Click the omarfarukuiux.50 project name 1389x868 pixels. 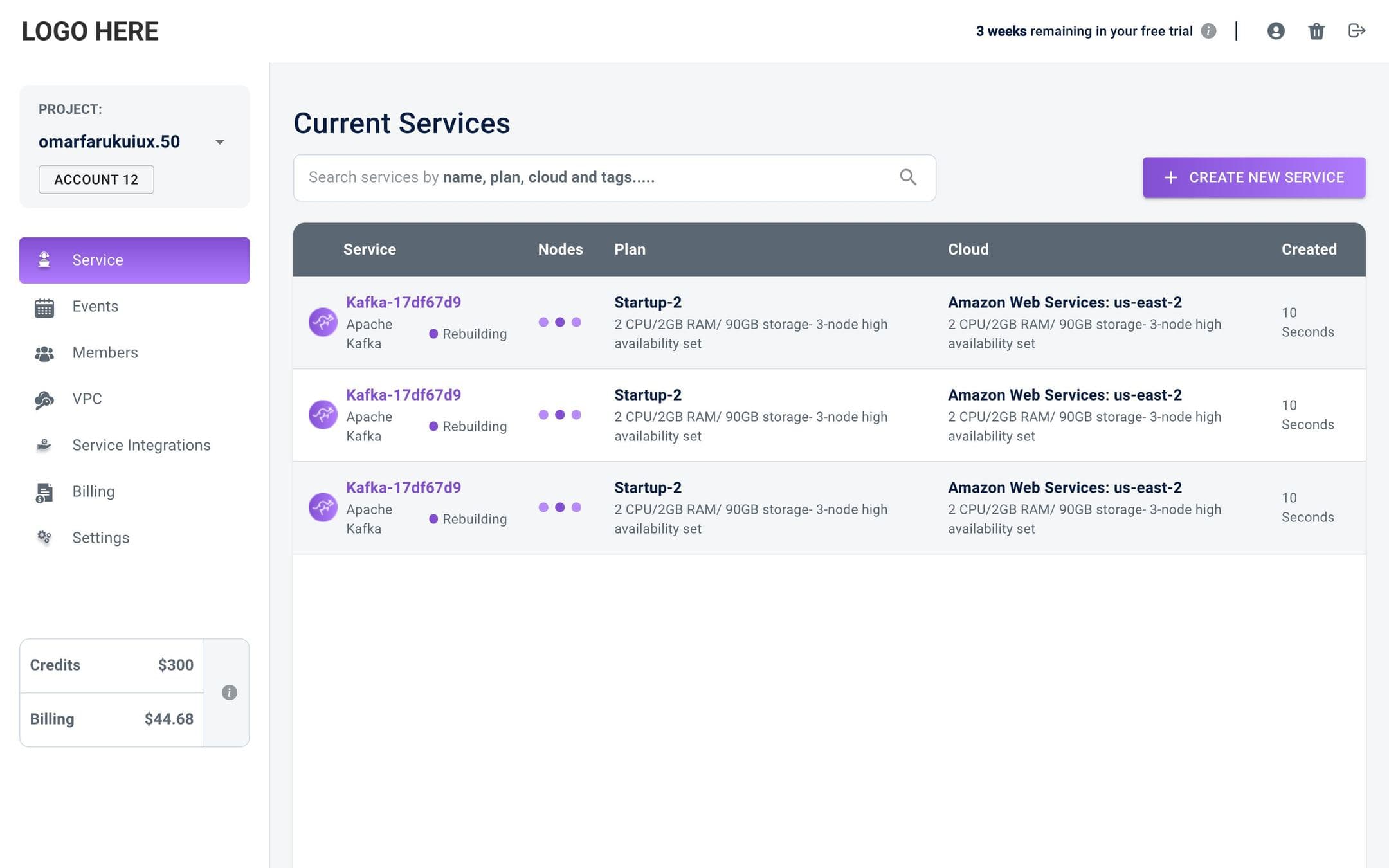click(109, 141)
